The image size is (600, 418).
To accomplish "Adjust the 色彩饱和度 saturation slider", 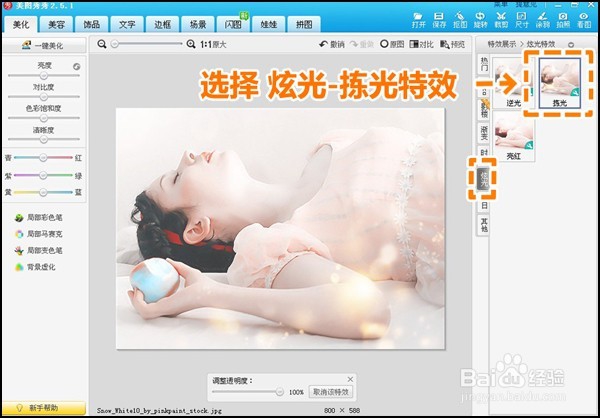I will coord(44,118).
